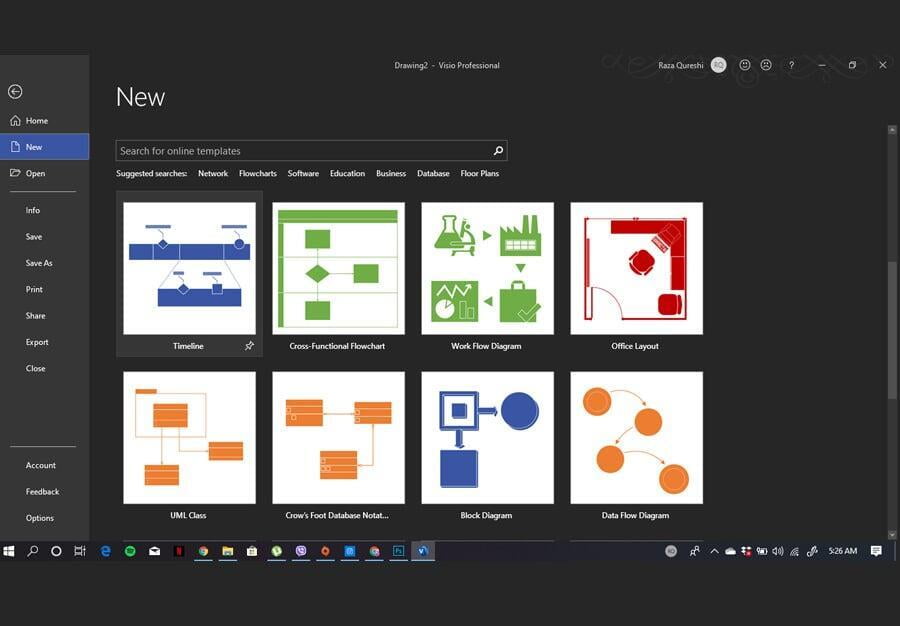Select the Data Flow Diagram template

pos(637,438)
